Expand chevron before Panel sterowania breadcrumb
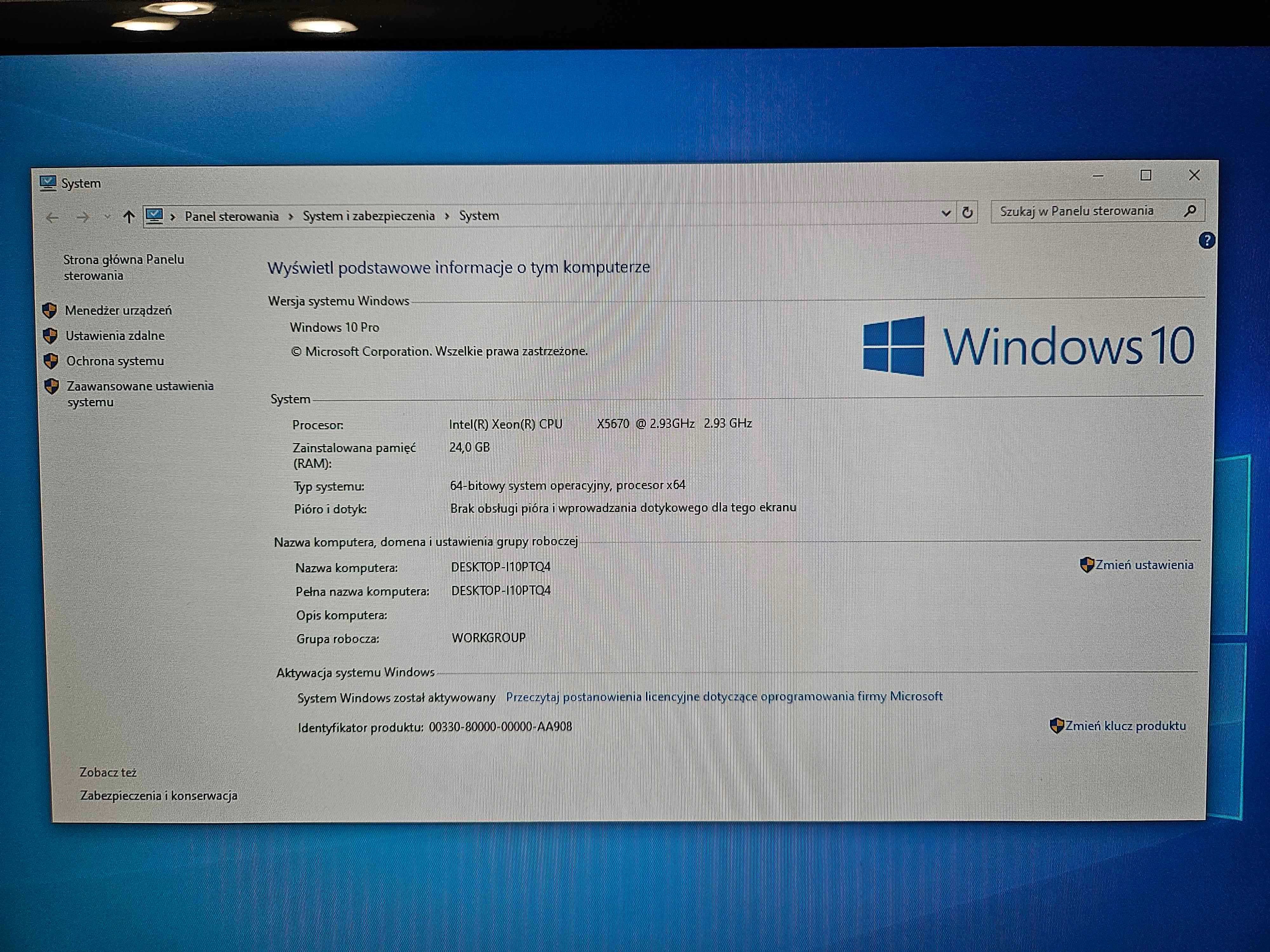1270x952 pixels. tap(173, 217)
